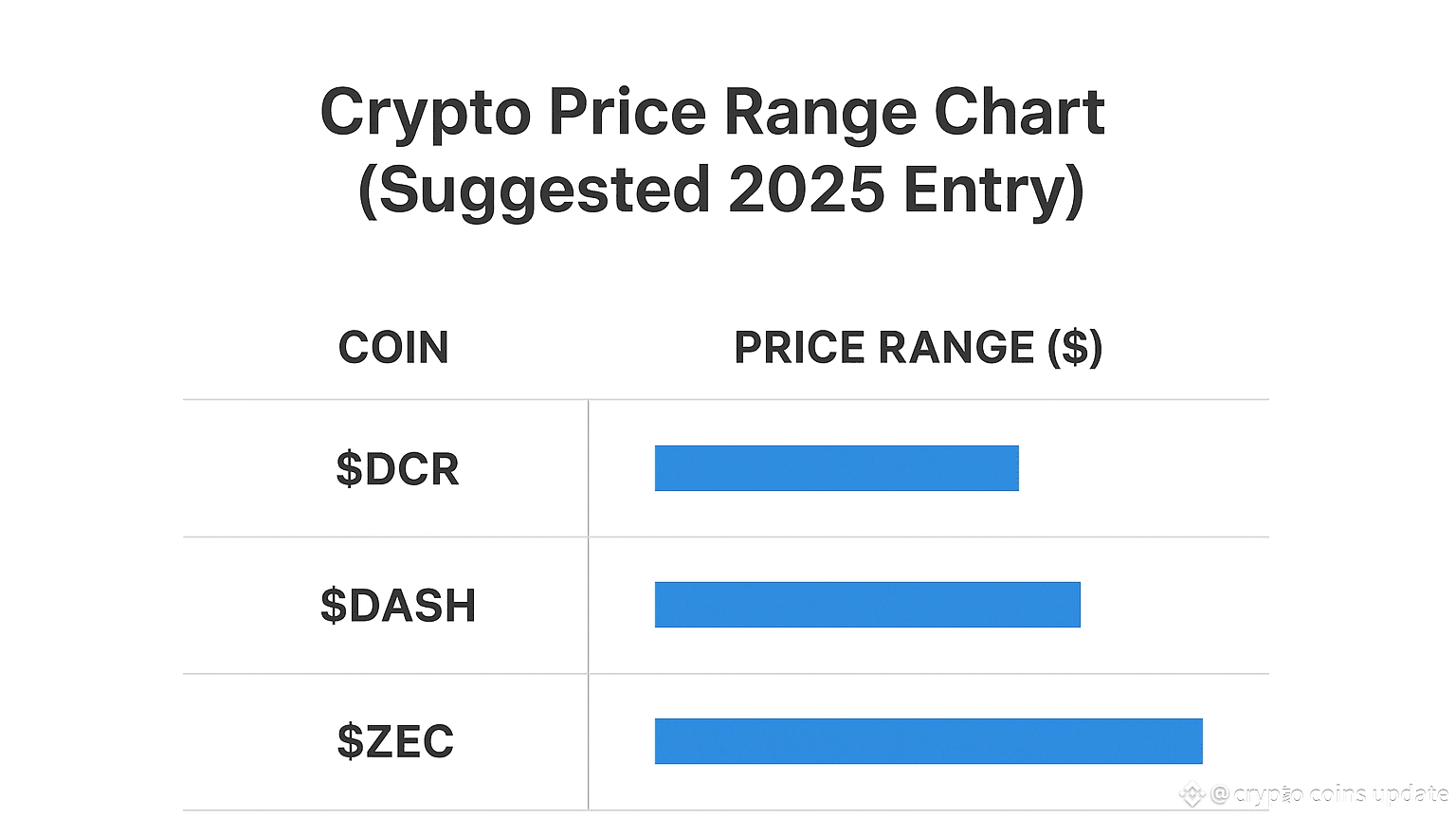The width and height of the screenshot is (1456, 818).
Task: Click the word Chart in the title
Action: coord(1020,114)
